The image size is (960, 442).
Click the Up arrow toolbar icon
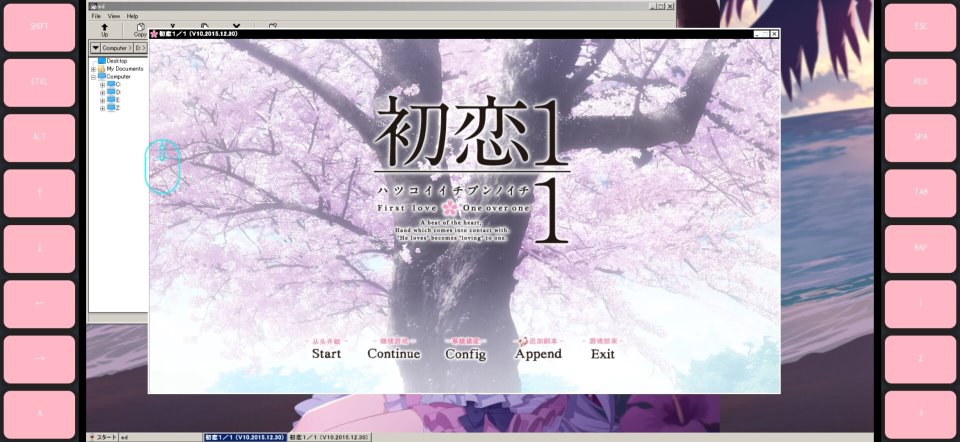(x=104, y=28)
